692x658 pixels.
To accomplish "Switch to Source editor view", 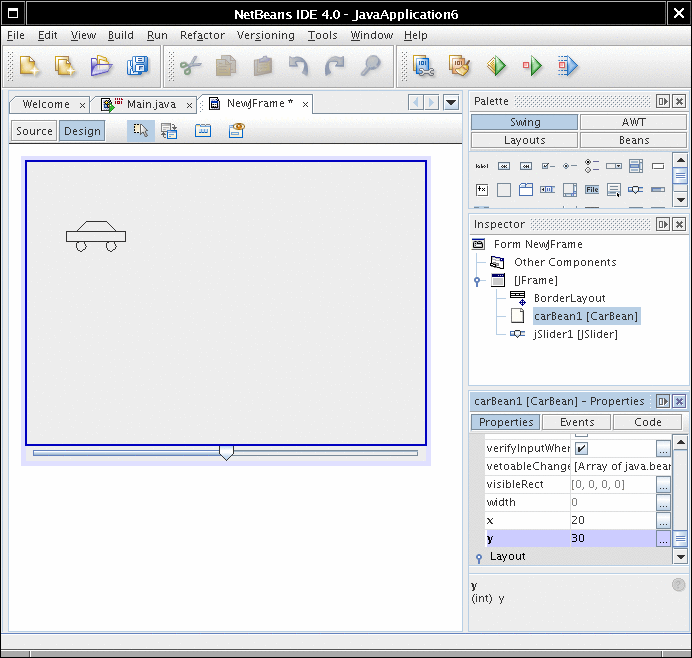I will pyautogui.click(x=34, y=131).
